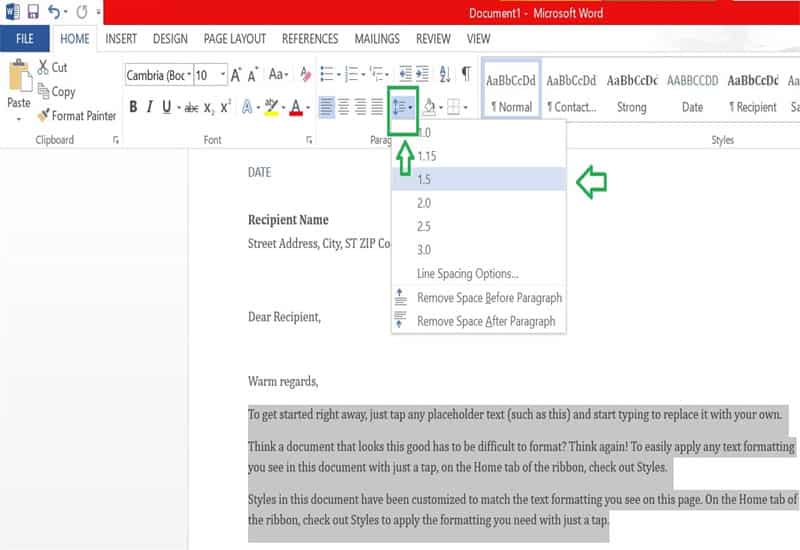Expand the Paste options arrow
Screen dimensions: 800x550
point(18,118)
